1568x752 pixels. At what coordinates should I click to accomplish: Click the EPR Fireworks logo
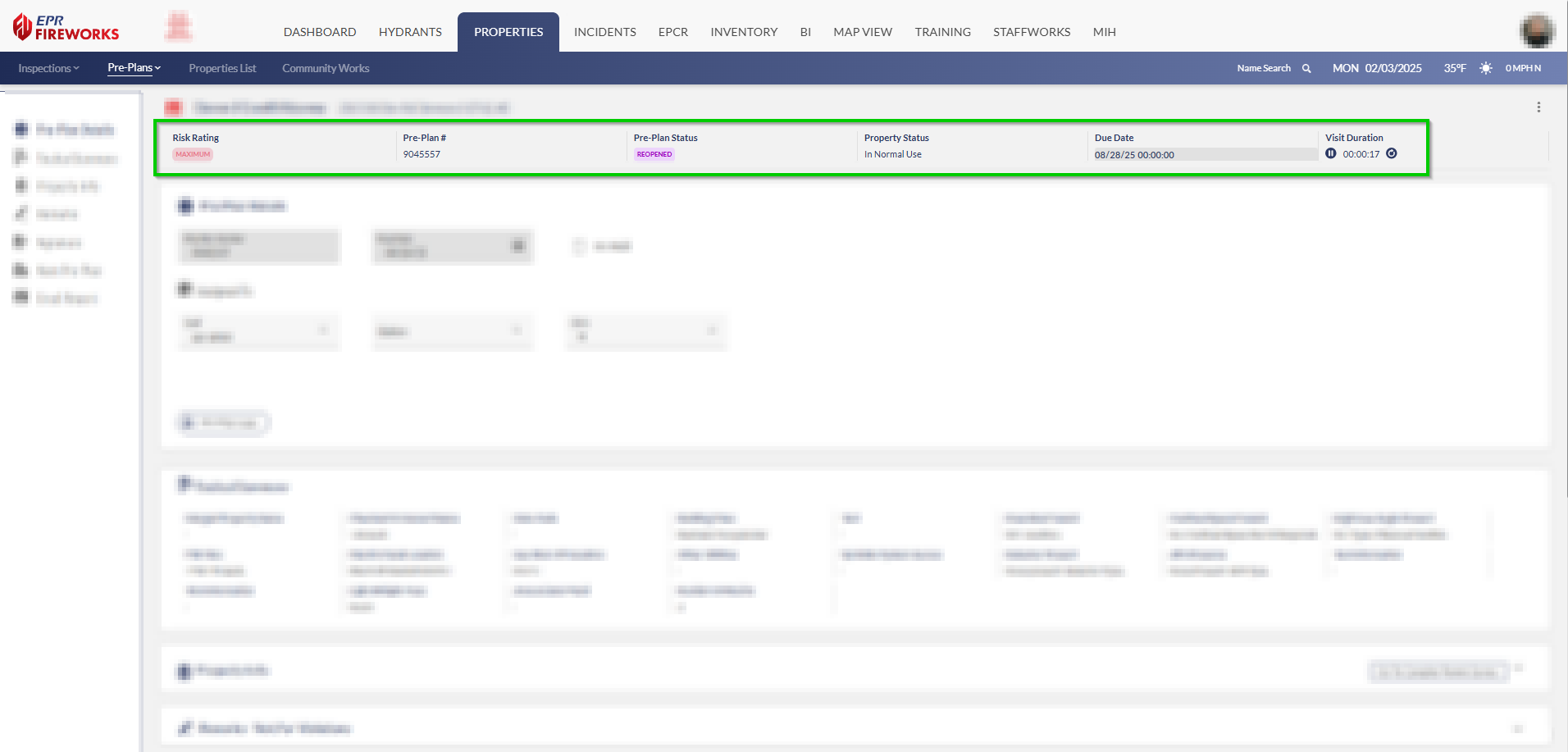pos(66,28)
